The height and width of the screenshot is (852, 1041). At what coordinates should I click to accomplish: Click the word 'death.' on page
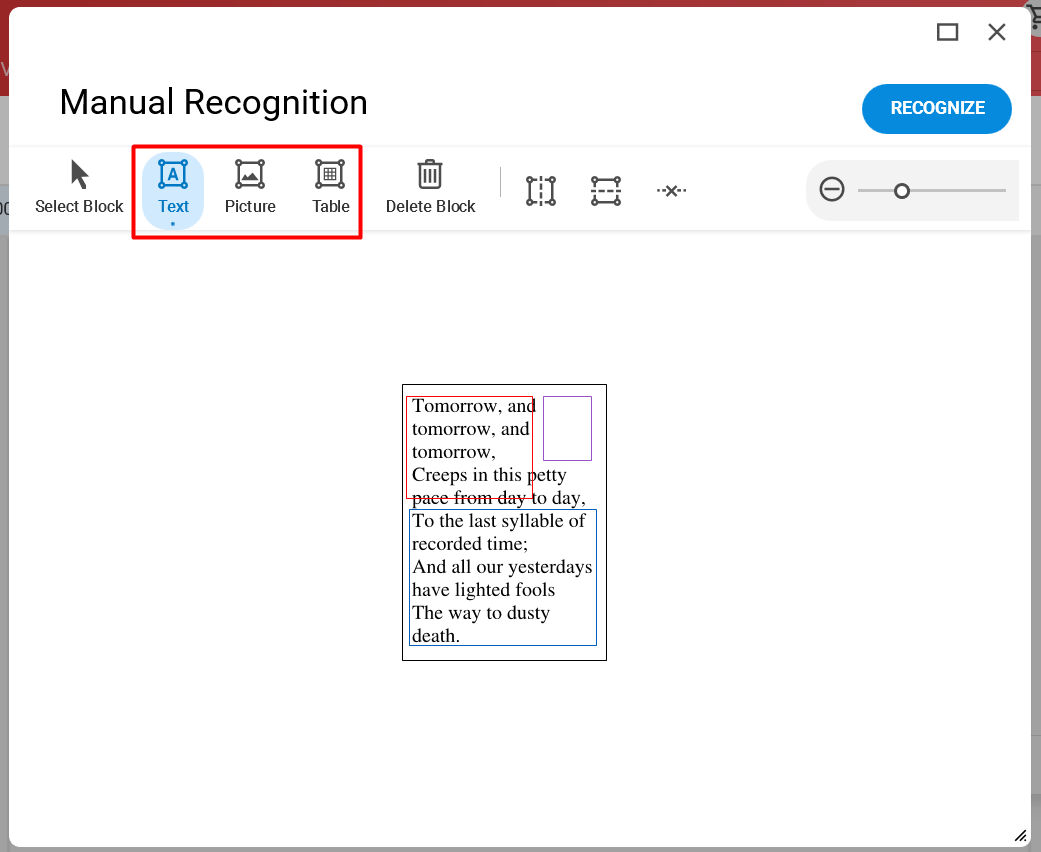coord(436,636)
